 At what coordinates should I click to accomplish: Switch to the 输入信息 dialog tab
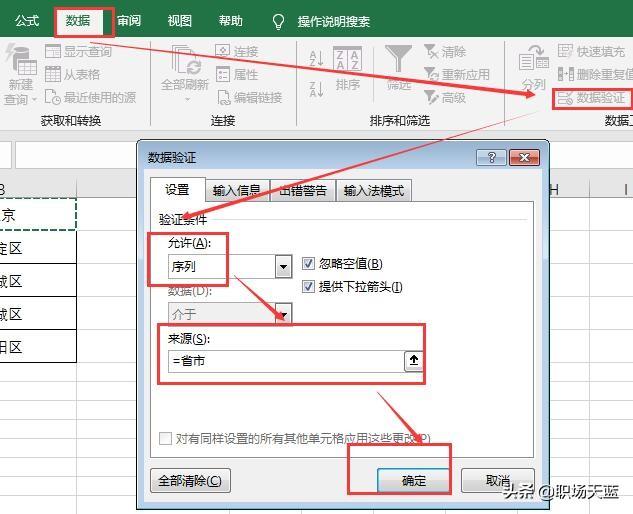[237, 190]
